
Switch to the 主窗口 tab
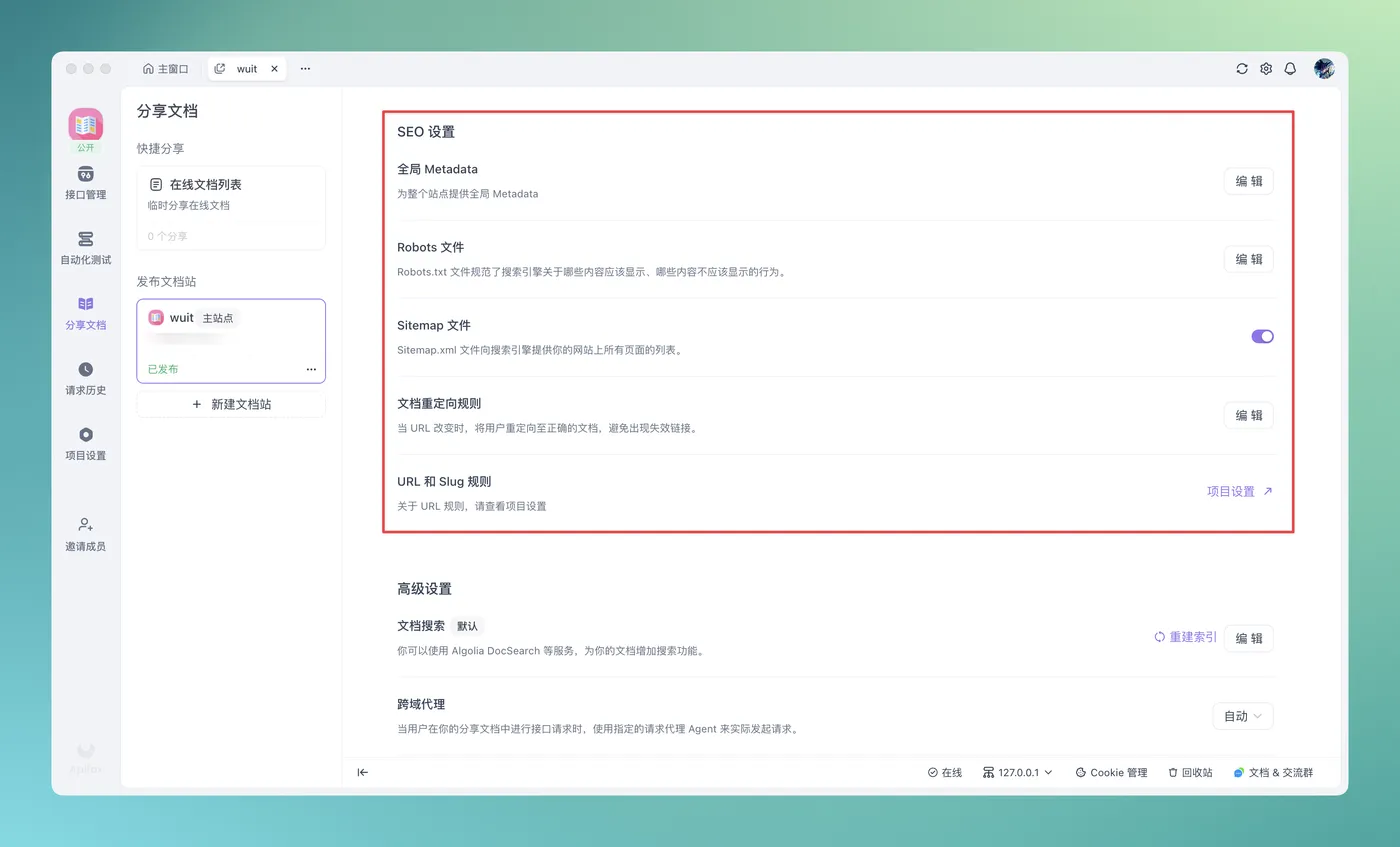pos(166,69)
